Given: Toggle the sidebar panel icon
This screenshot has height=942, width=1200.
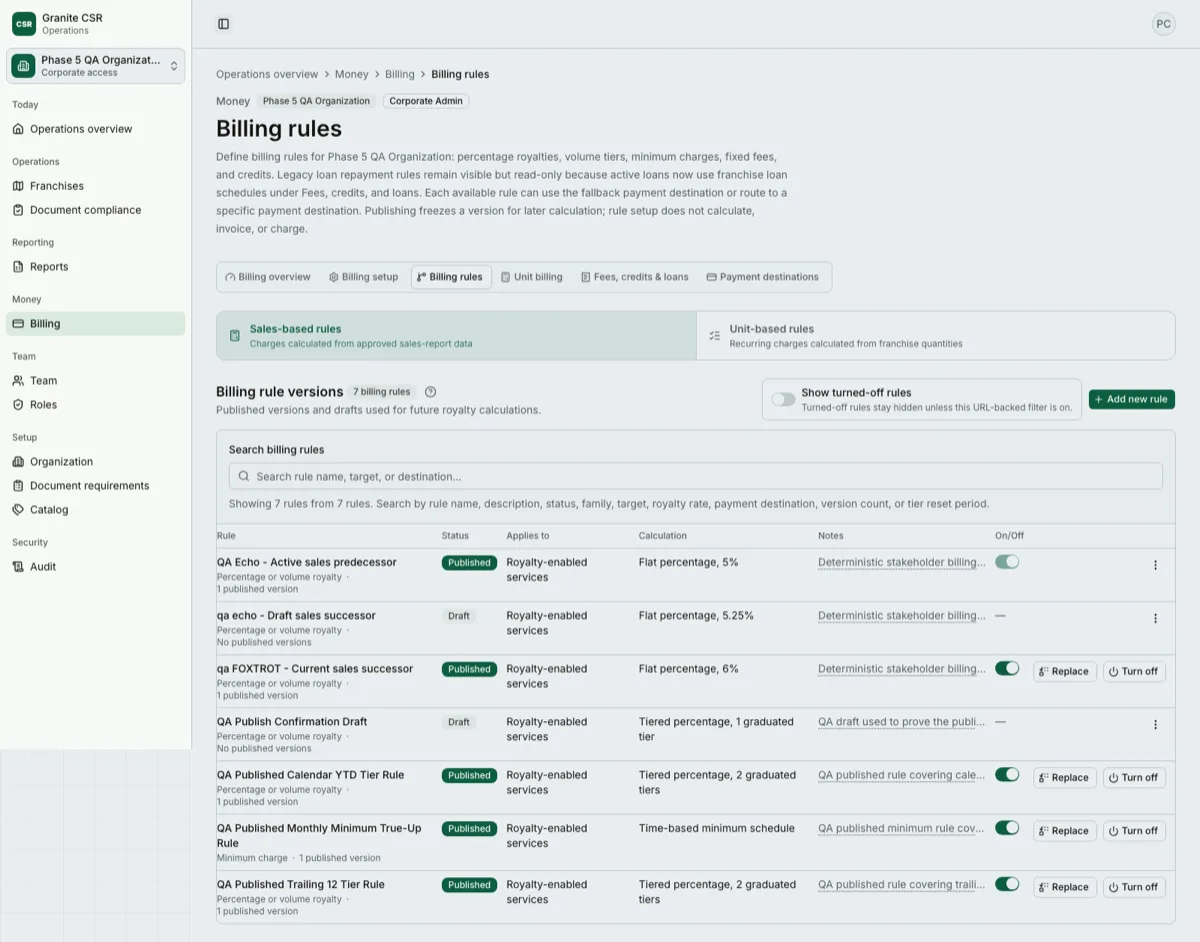Looking at the screenshot, I should pyautogui.click(x=223, y=24).
